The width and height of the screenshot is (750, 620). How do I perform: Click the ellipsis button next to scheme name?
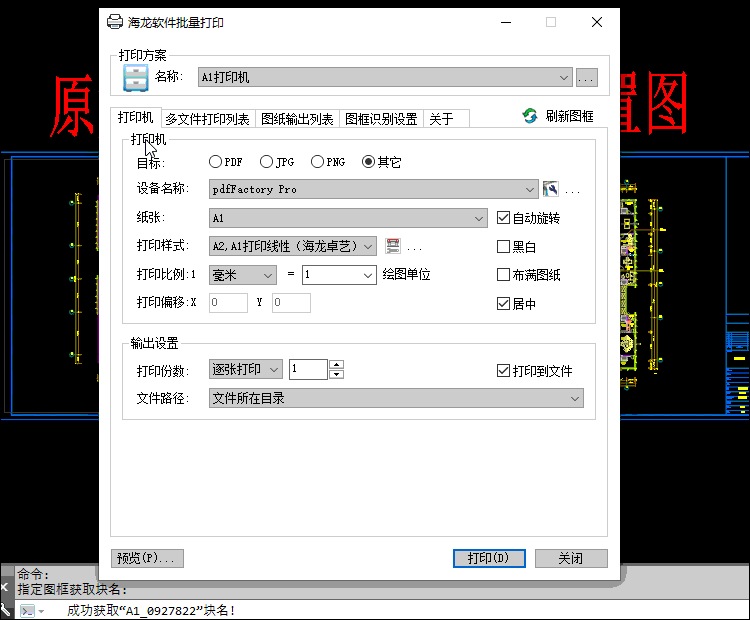[587, 77]
